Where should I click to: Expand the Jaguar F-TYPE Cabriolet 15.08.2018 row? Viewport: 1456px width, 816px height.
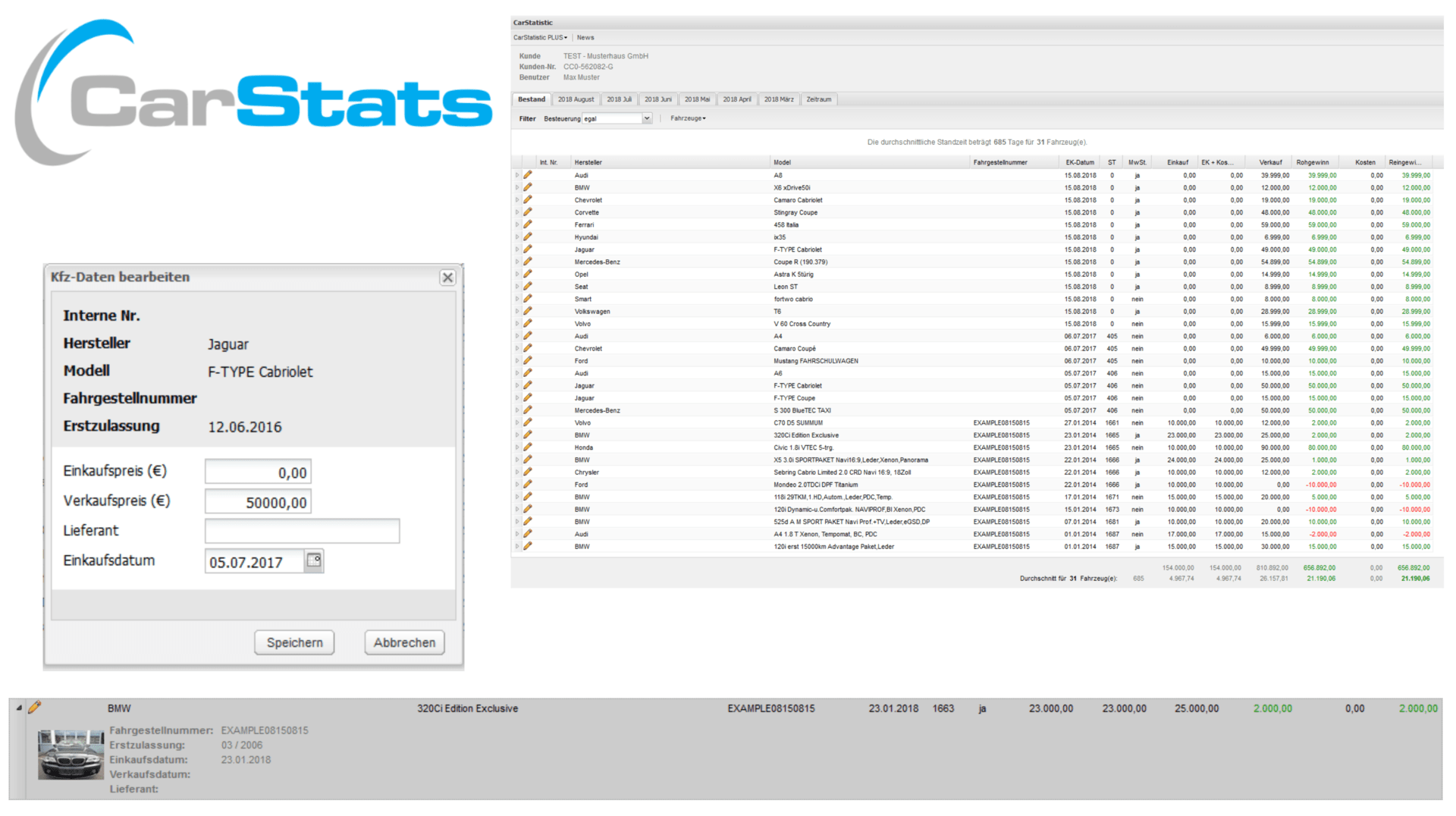tap(517, 250)
